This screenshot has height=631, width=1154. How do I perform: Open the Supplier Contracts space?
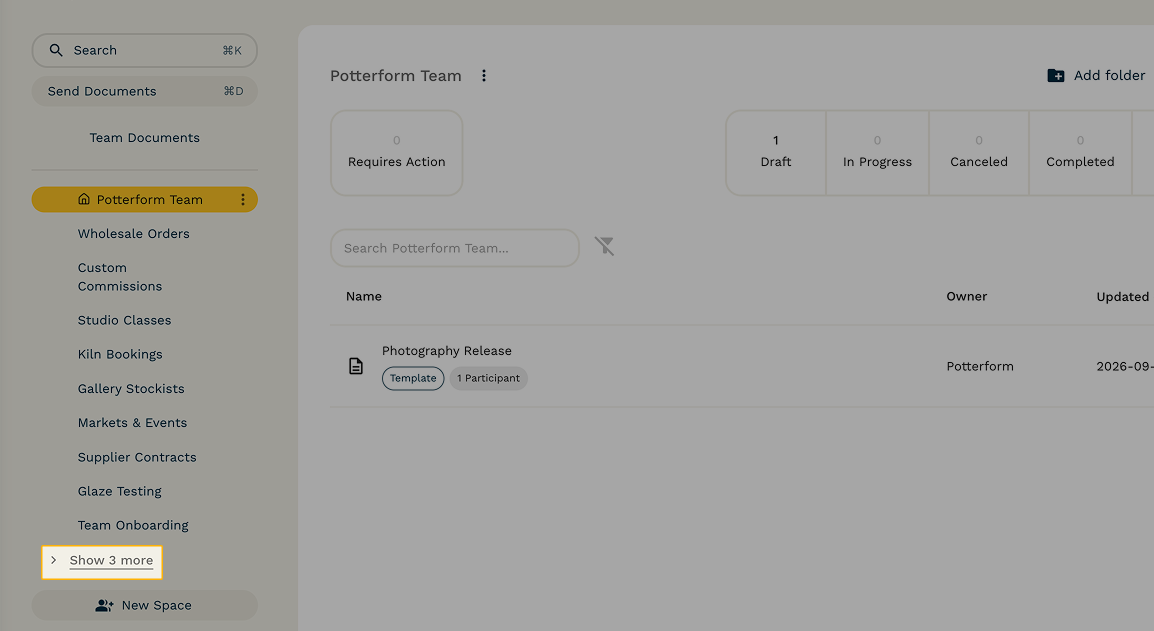click(x=137, y=457)
